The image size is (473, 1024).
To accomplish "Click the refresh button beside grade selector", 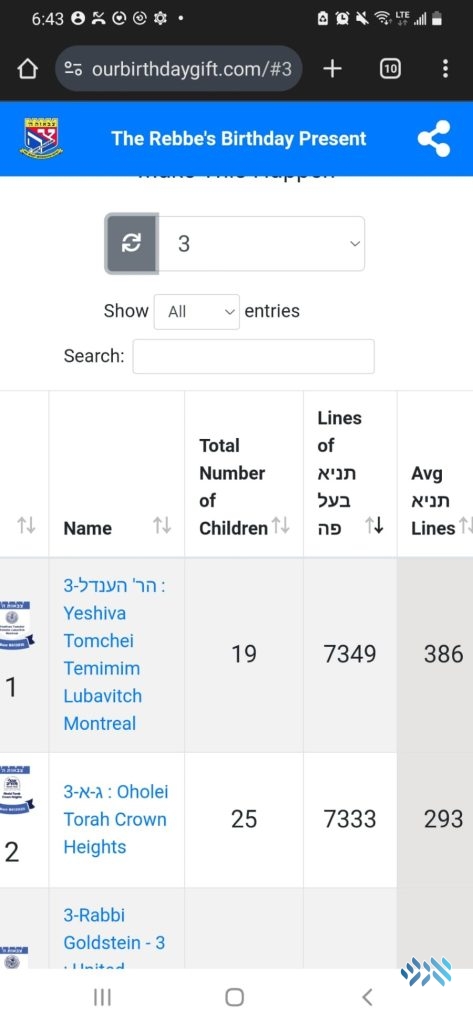I will click(131, 244).
